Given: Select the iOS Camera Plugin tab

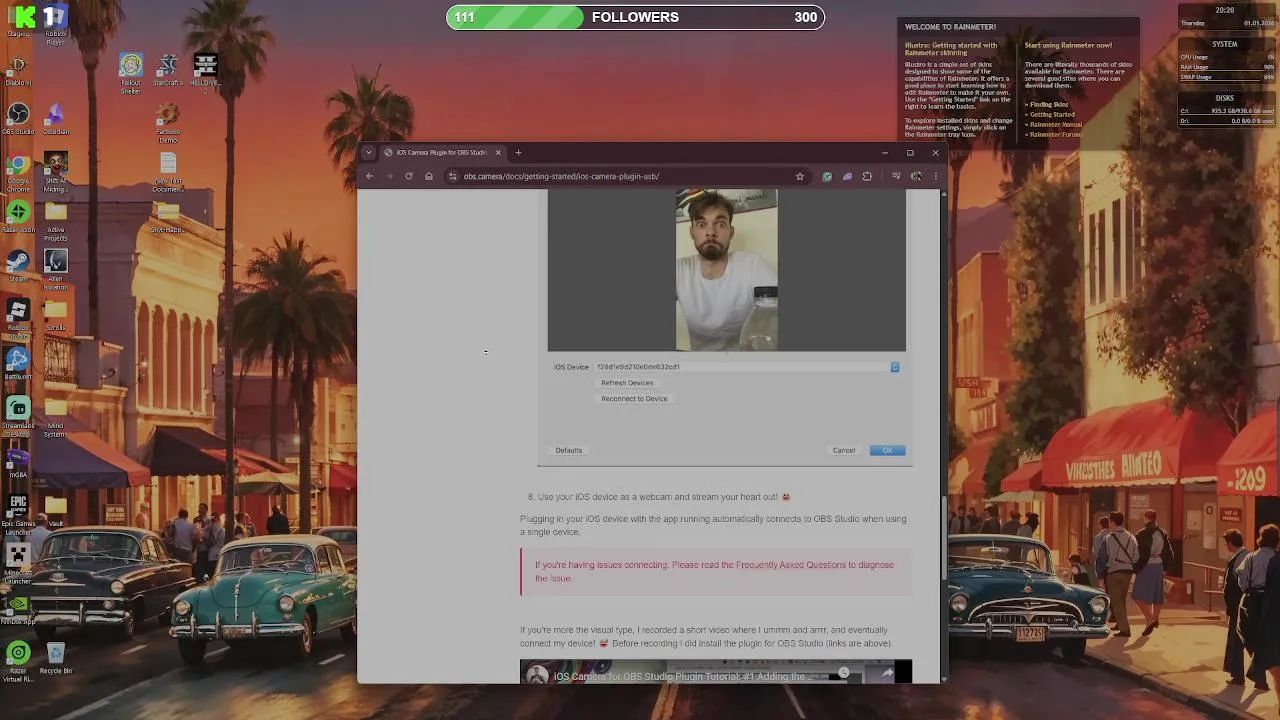Looking at the screenshot, I should pyautogui.click(x=441, y=152).
